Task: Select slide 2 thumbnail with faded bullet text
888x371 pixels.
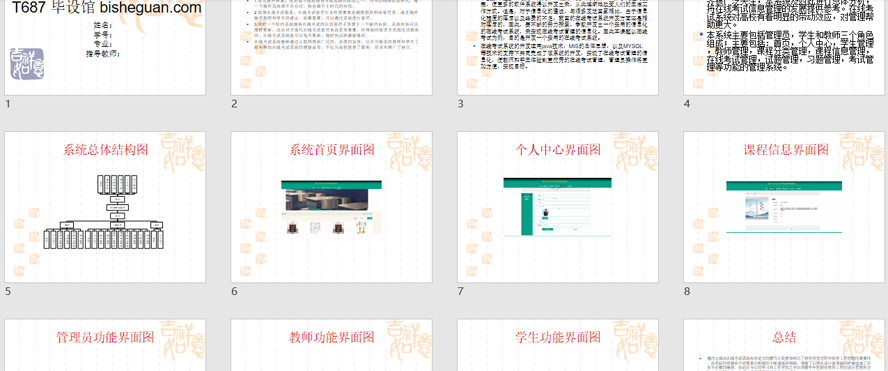Action: 331,48
